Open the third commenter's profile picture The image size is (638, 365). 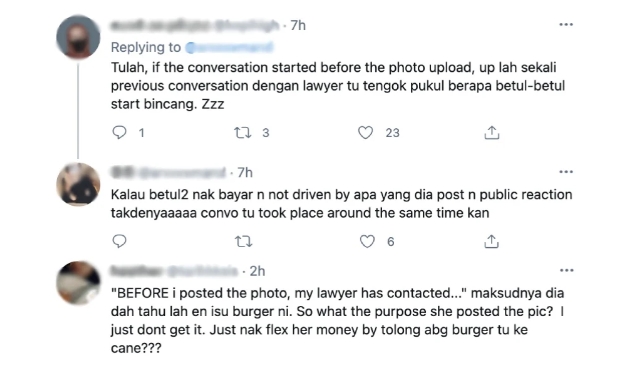[78, 283]
